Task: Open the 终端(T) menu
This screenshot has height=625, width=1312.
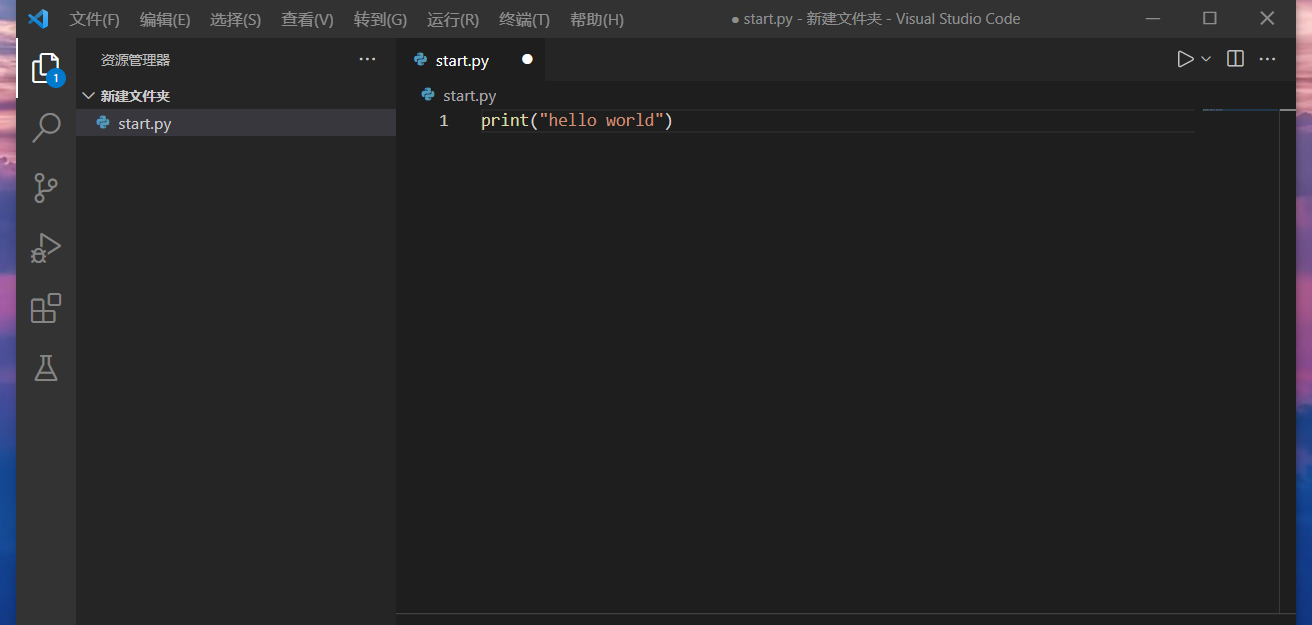Action: [524, 20]
